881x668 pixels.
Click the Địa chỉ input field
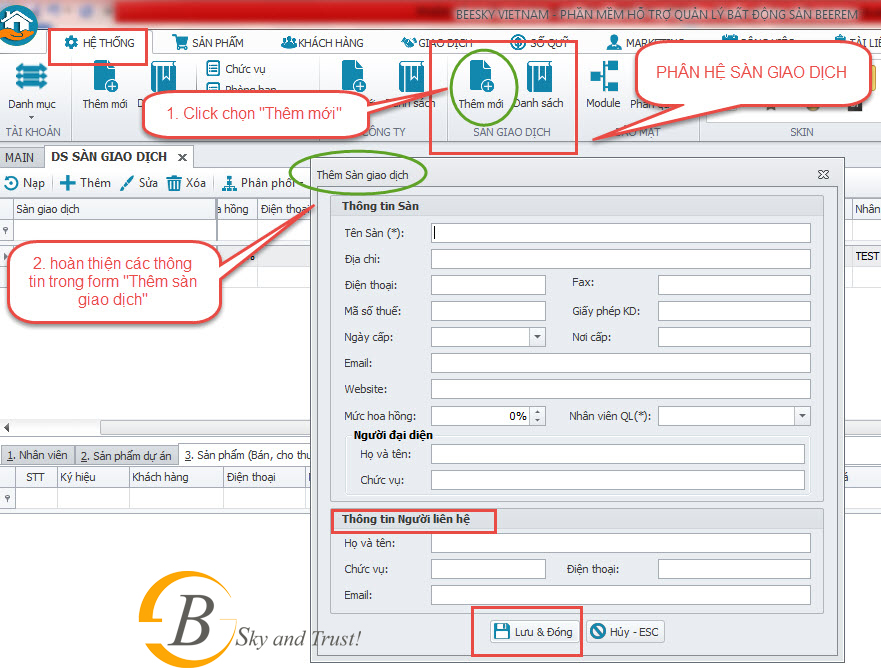click(x=620, y=259)
